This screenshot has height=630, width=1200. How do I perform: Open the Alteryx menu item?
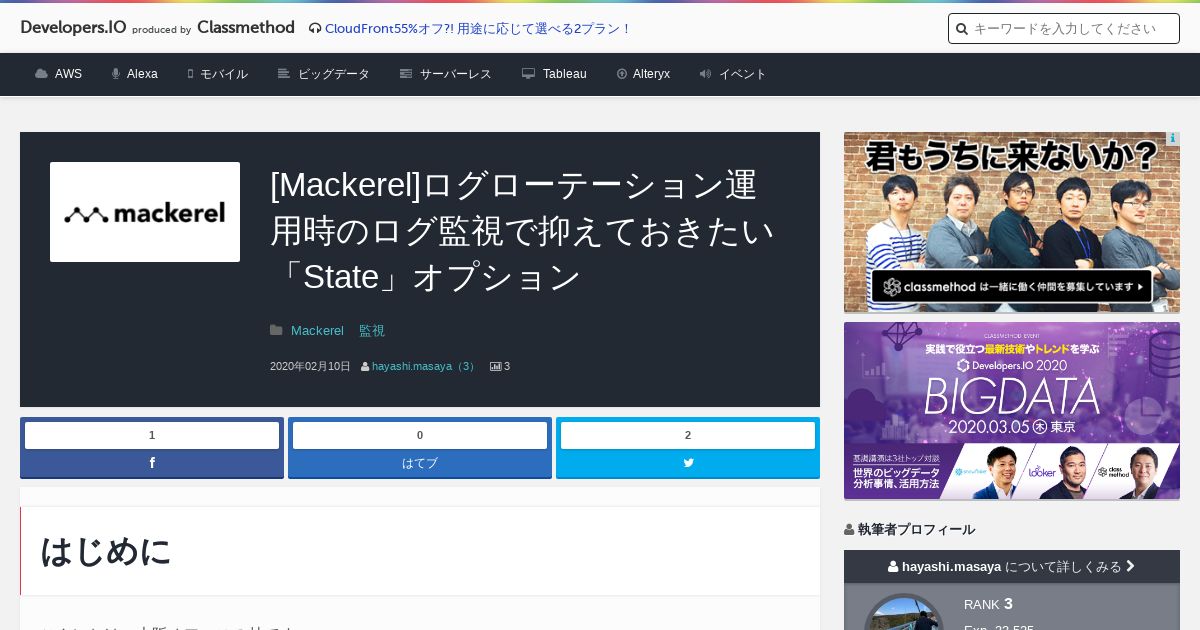click(x=651, y=74)
